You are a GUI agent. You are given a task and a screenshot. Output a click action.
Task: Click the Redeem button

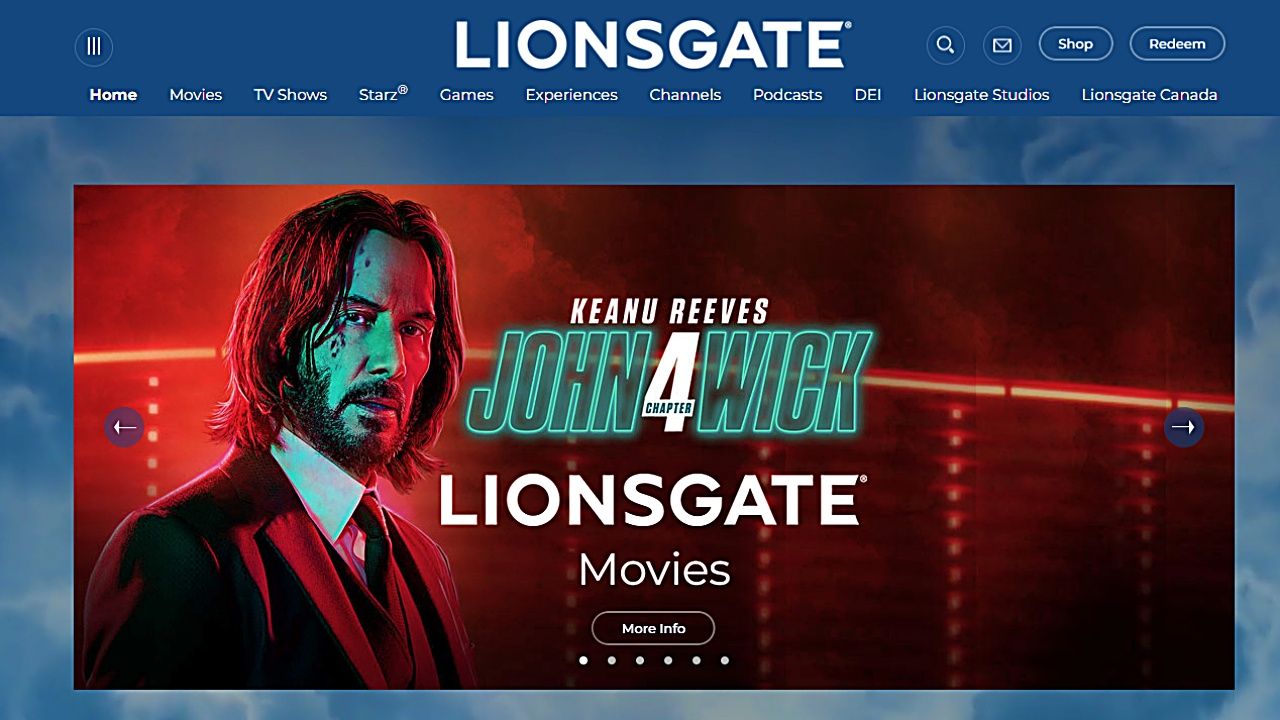(x=1177, y=44)
